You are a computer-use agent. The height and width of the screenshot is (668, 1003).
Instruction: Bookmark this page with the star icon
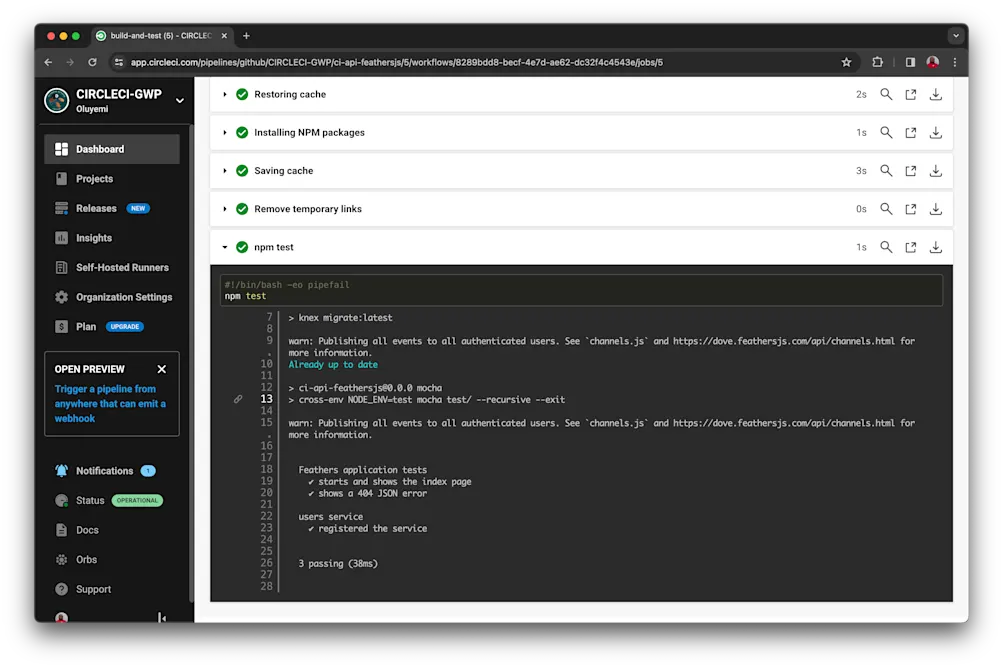tap(846, 62)
